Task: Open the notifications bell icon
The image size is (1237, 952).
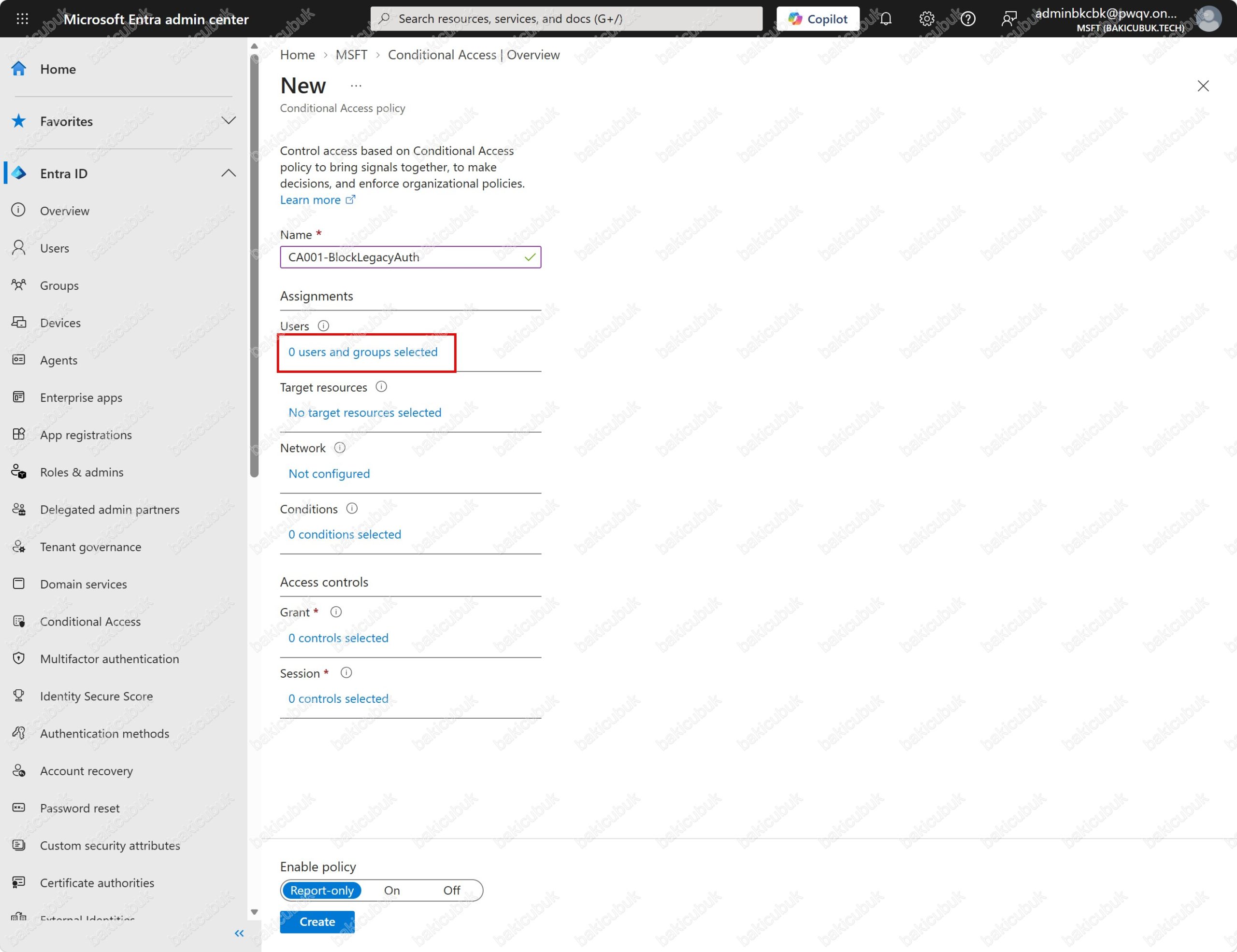Action: click(x=886, y=19)
